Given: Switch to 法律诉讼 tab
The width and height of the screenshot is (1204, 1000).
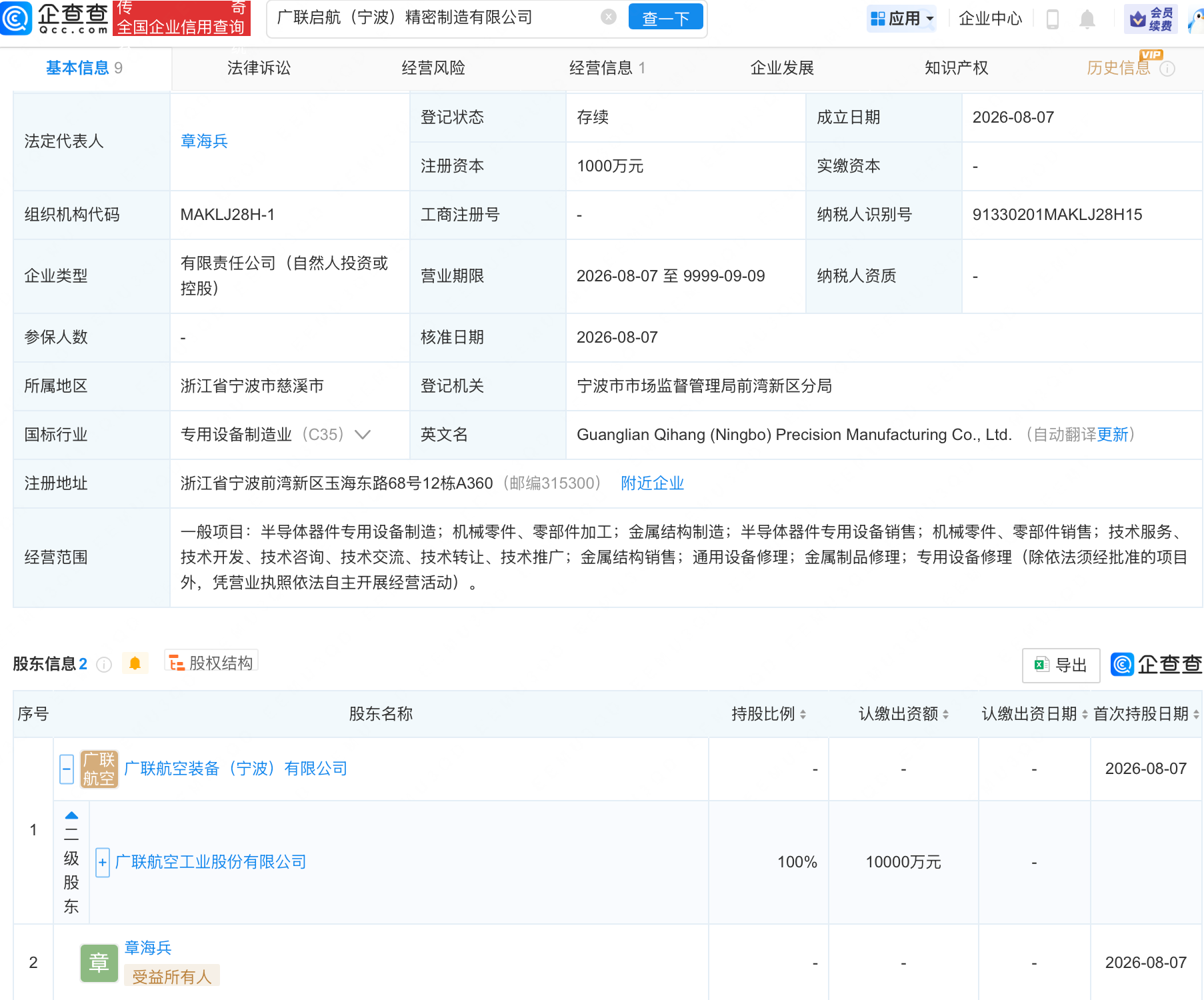Looking at the screenshot, I should [259, 68].
